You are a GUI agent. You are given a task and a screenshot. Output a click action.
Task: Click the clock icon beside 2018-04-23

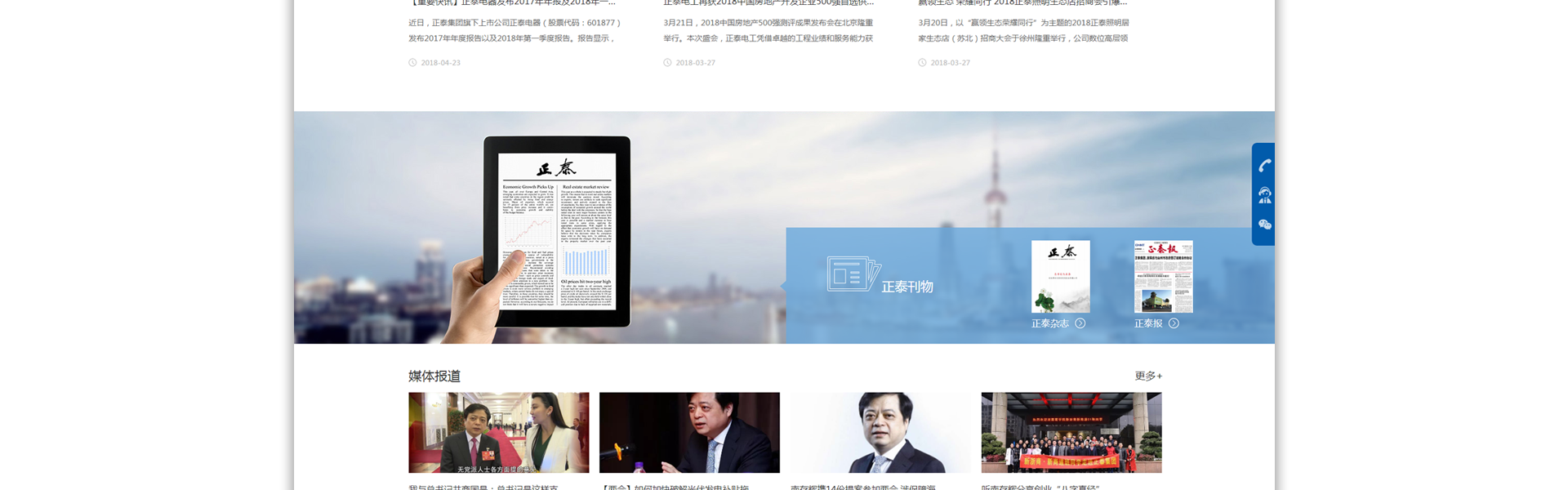click(x=412, y=63)
